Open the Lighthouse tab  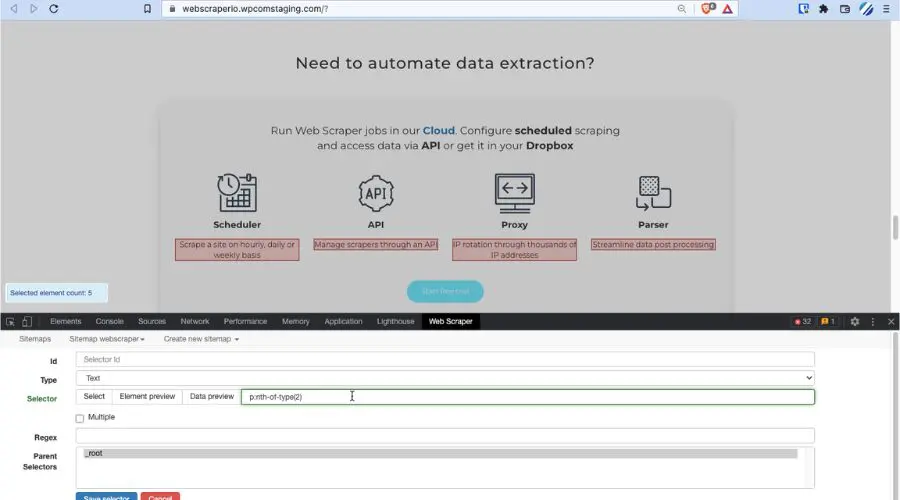[x=395, y=321]
